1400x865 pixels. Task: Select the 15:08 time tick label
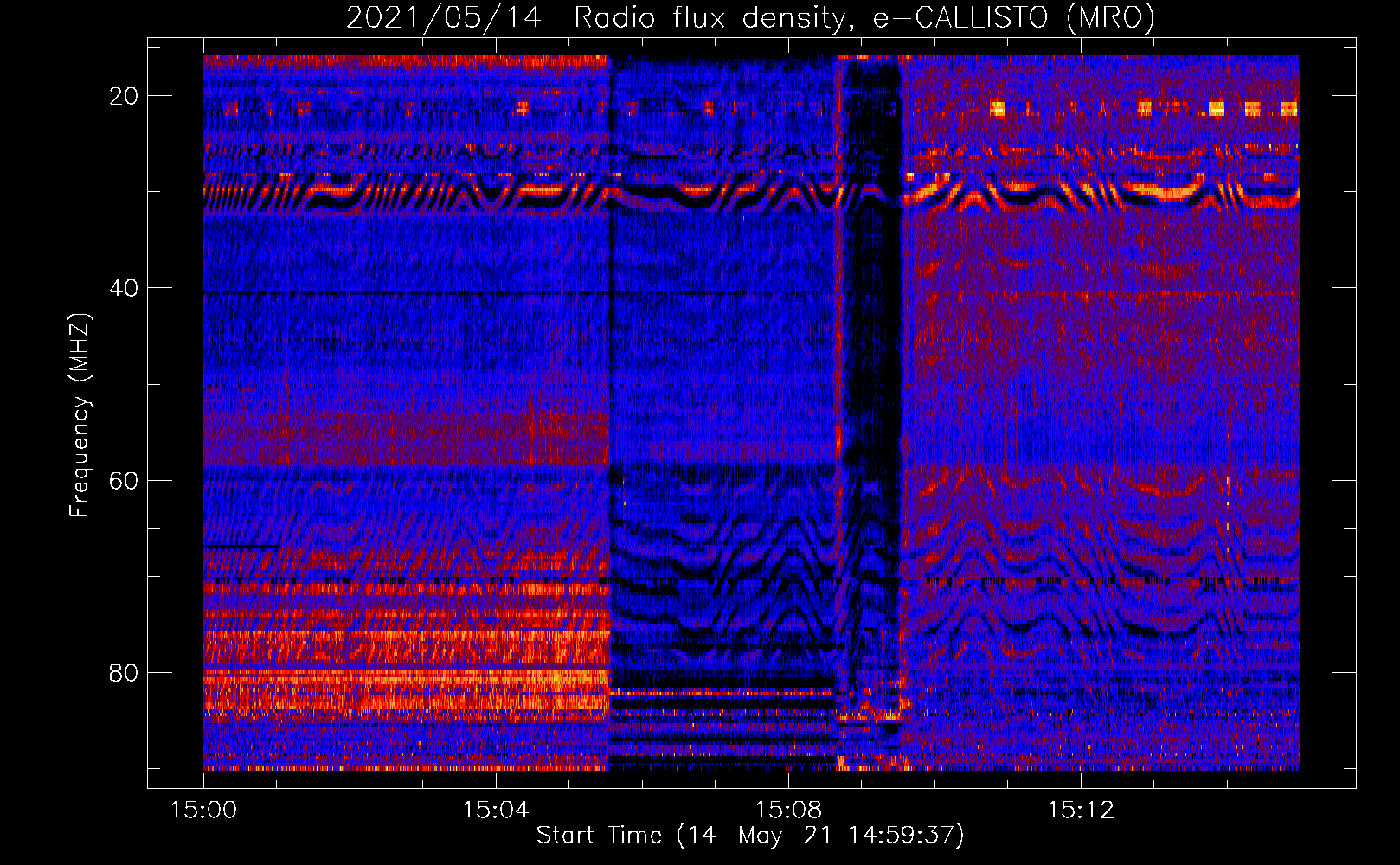(x=788, y=810)
